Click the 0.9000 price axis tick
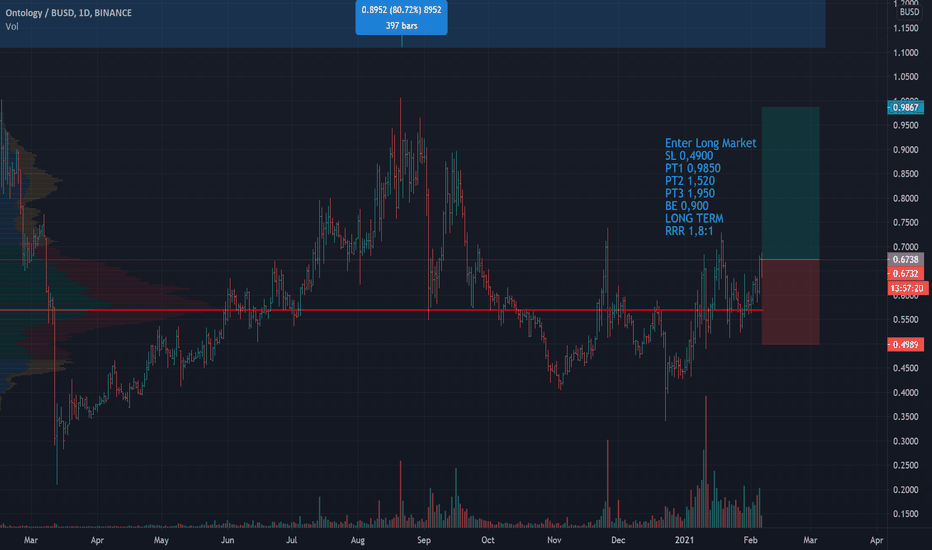Screen dimensions: 932x550 click(x=905, y=150)
